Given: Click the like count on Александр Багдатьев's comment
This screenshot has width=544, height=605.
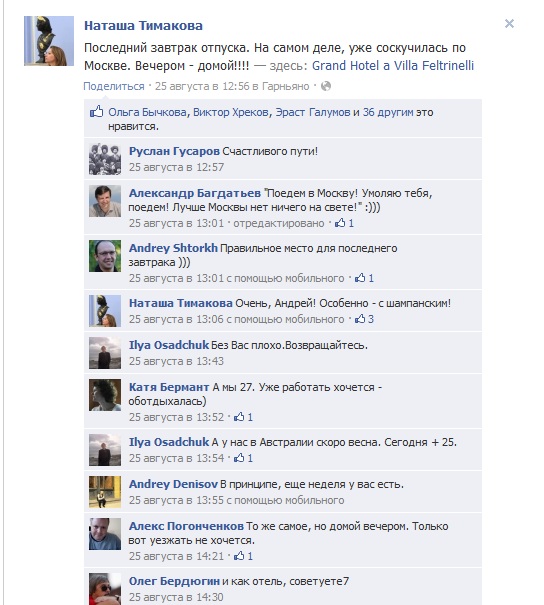Looking at the screenshot, I should click(351, 223).
